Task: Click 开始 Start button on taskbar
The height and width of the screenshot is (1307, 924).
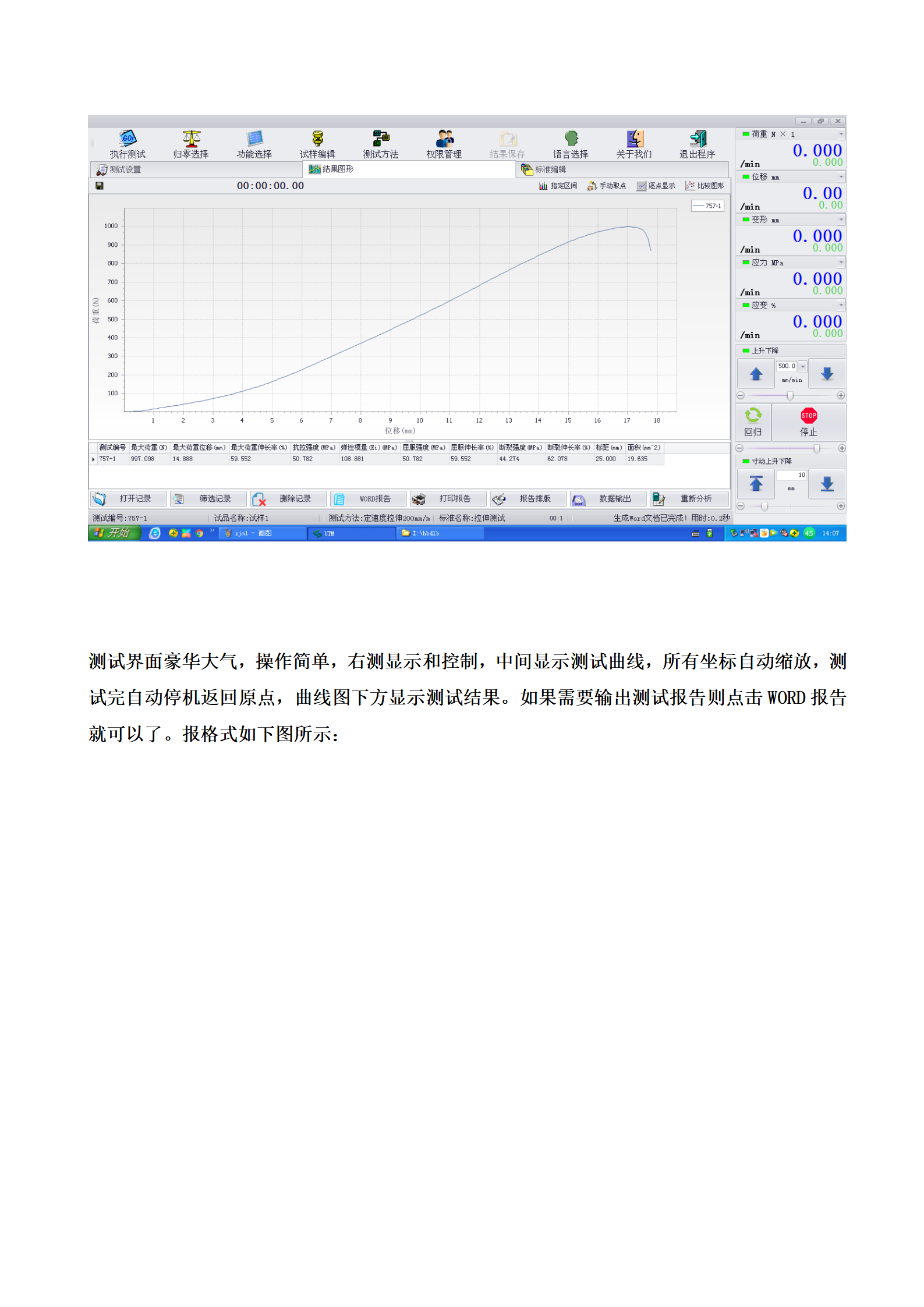Action: pyautogui.click(x=115, y=533)
